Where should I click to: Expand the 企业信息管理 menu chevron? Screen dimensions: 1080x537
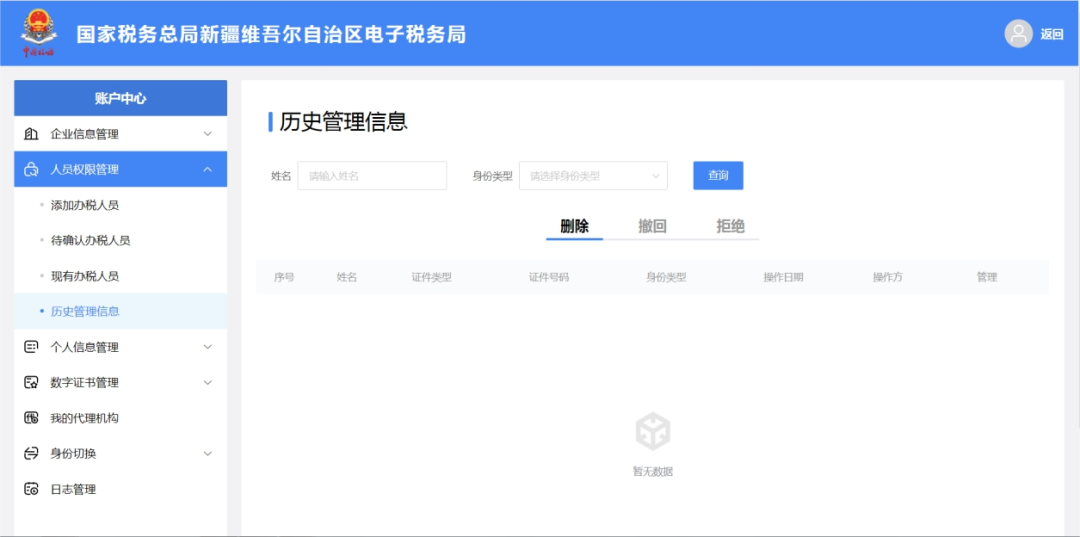[x=208, y=134]
